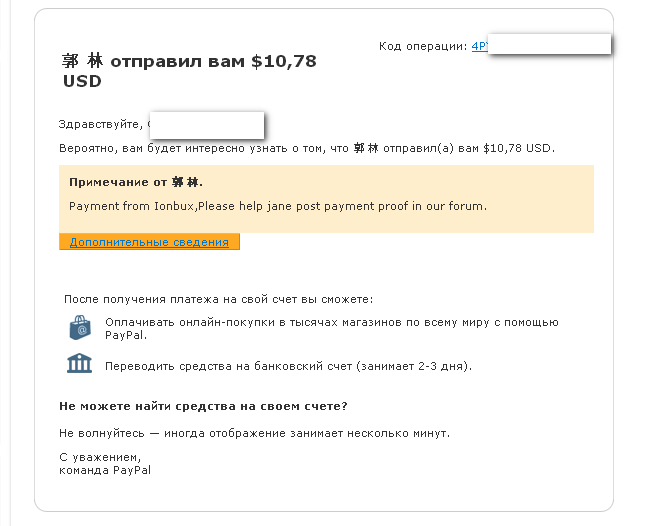Click the bank building icon

pos(80,363)
